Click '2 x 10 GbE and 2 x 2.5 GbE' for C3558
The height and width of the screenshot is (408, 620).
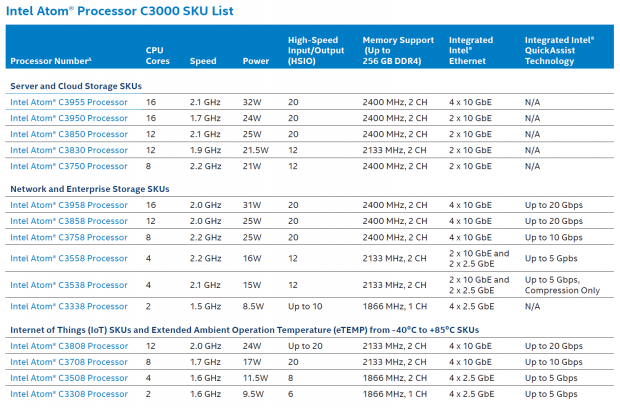click(x=479, y=259)
